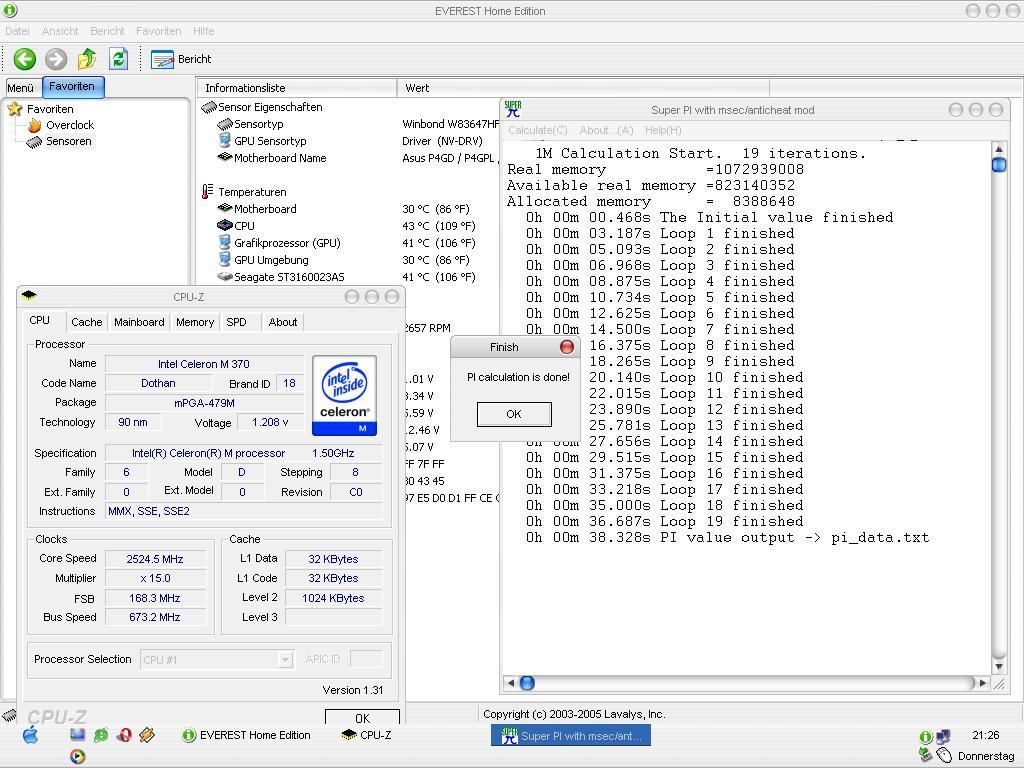The image size is (1024, 768).
Task: Launch Opera from quick launch bar
Action: [x=124, y=735]
